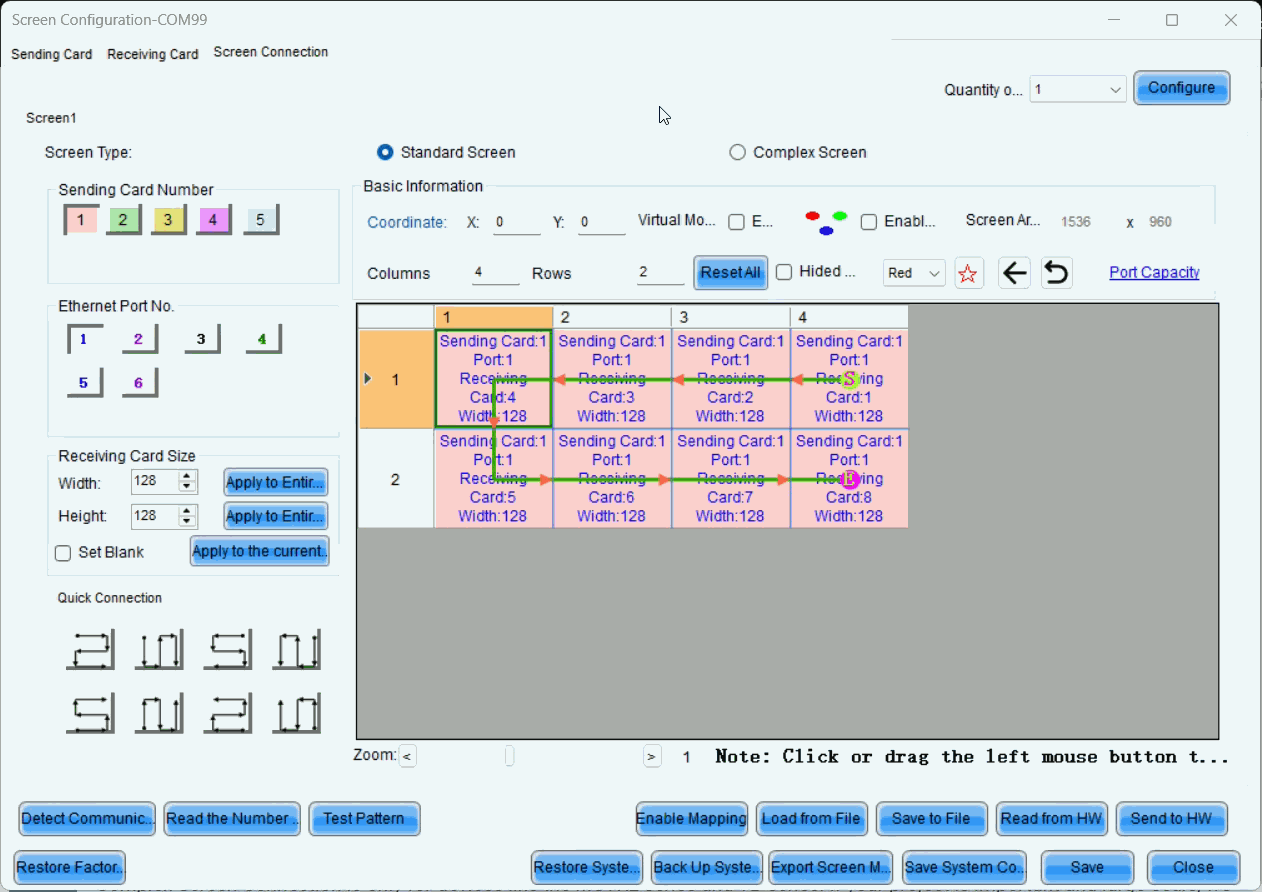Tick the Hided checkbox next to Reset All
1262x892 pixels.
click(x=784, y=272)
